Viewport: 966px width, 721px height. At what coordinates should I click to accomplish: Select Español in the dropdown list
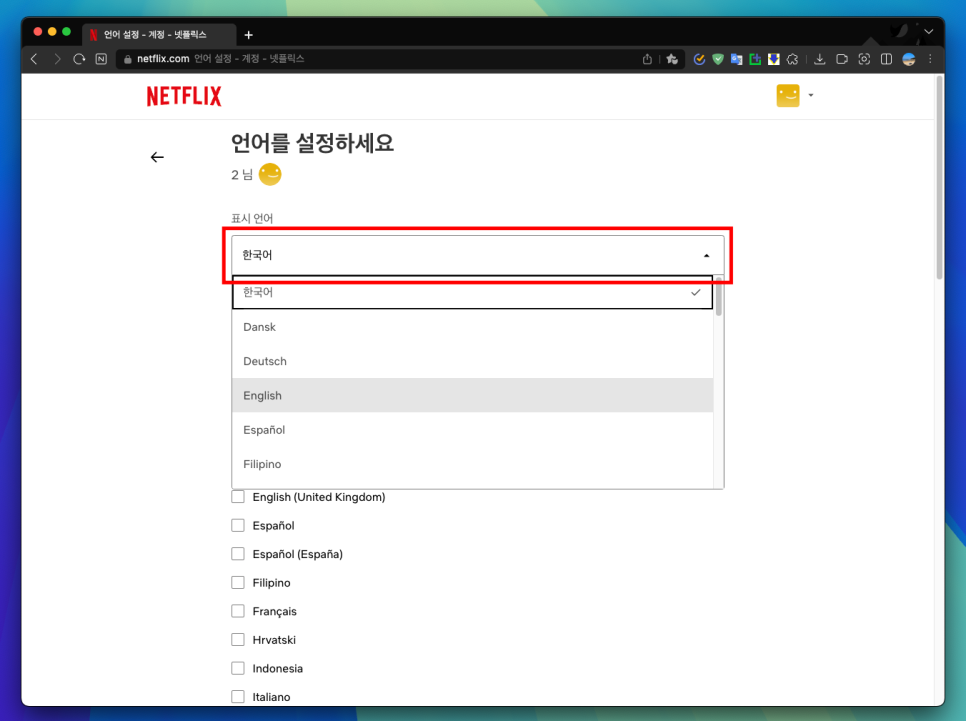pos(473,430)
